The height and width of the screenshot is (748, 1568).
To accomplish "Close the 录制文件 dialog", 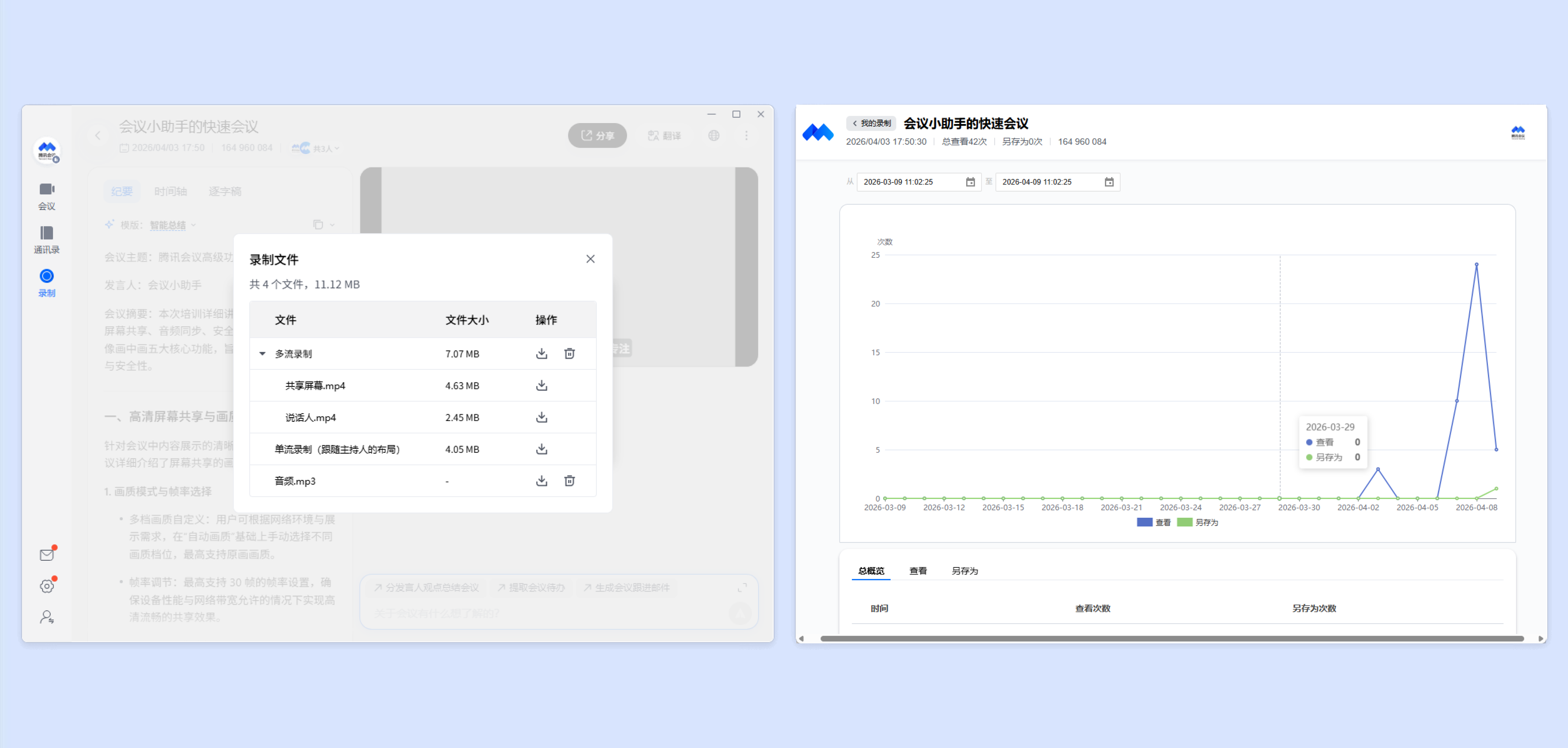I will click(x=590, y=259).
